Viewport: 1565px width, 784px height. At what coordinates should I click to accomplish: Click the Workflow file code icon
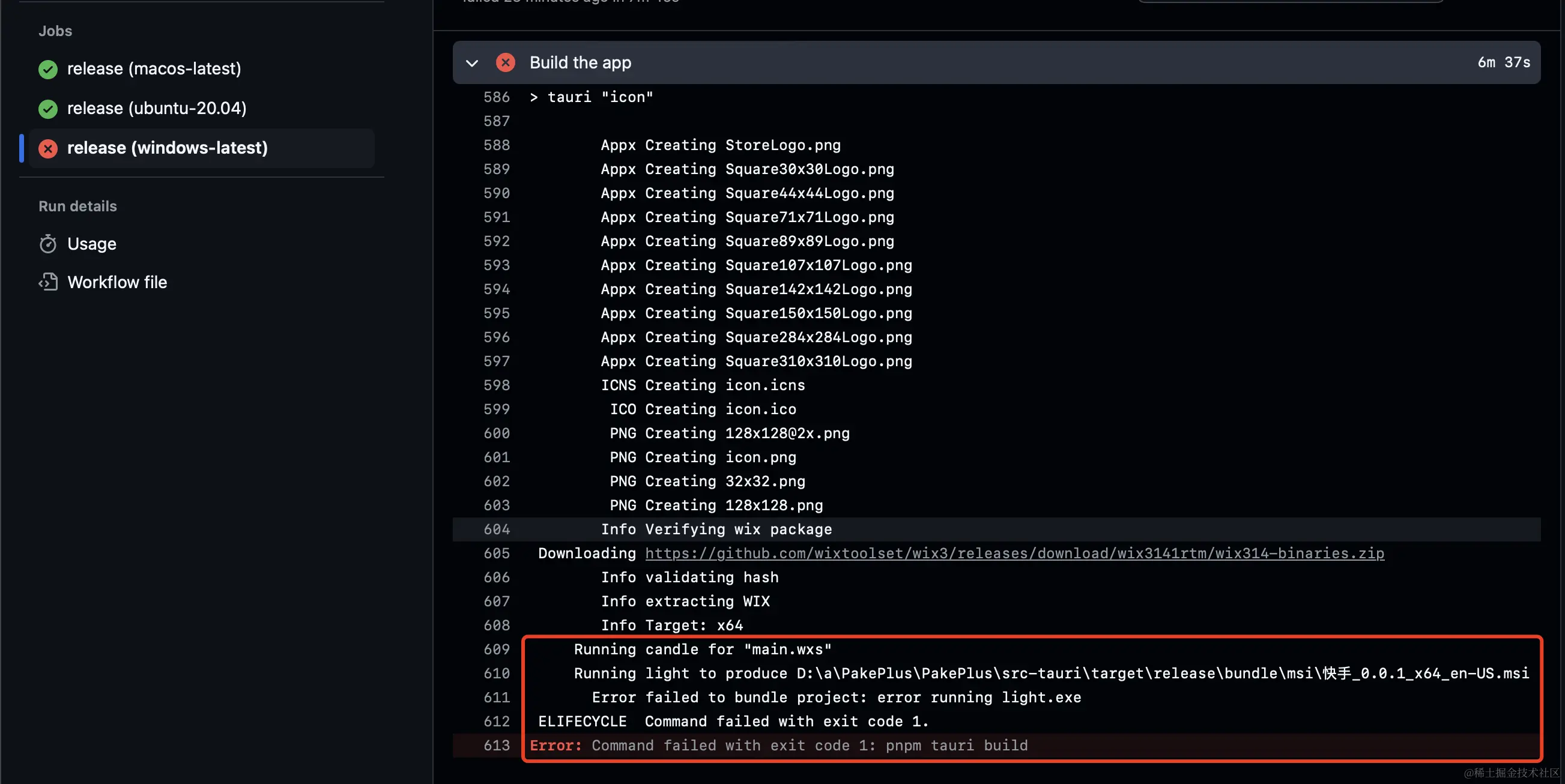[x=48, y=282]
